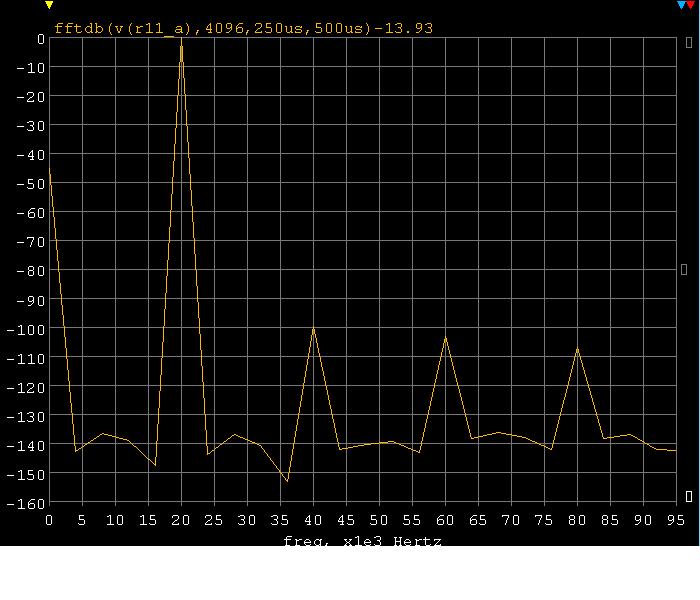The width and height of the screenshot is (700, 600).
Task: Click the 5 x-axis label
Action: click(82, 520)
